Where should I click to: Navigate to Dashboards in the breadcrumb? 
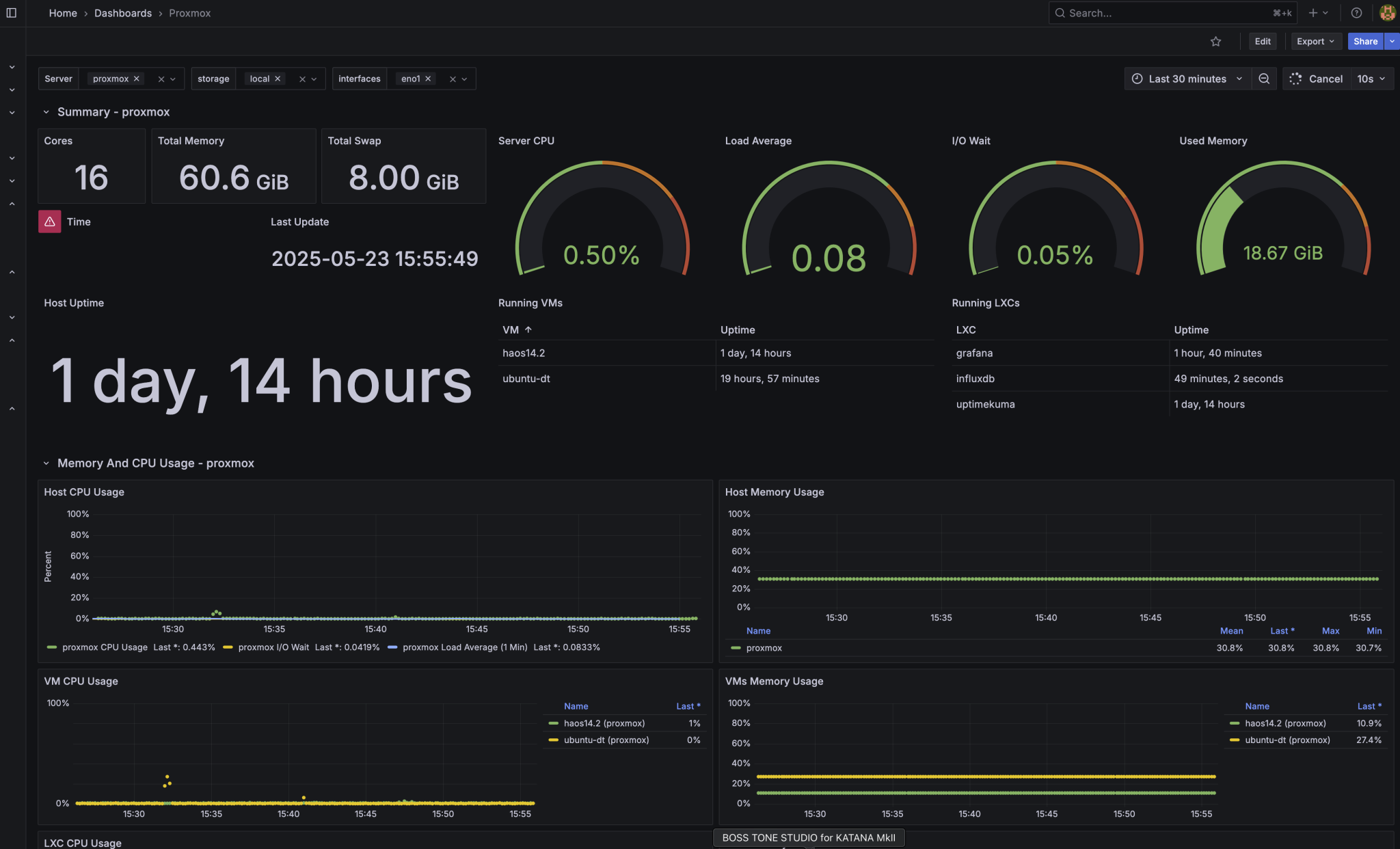(123, 13)
